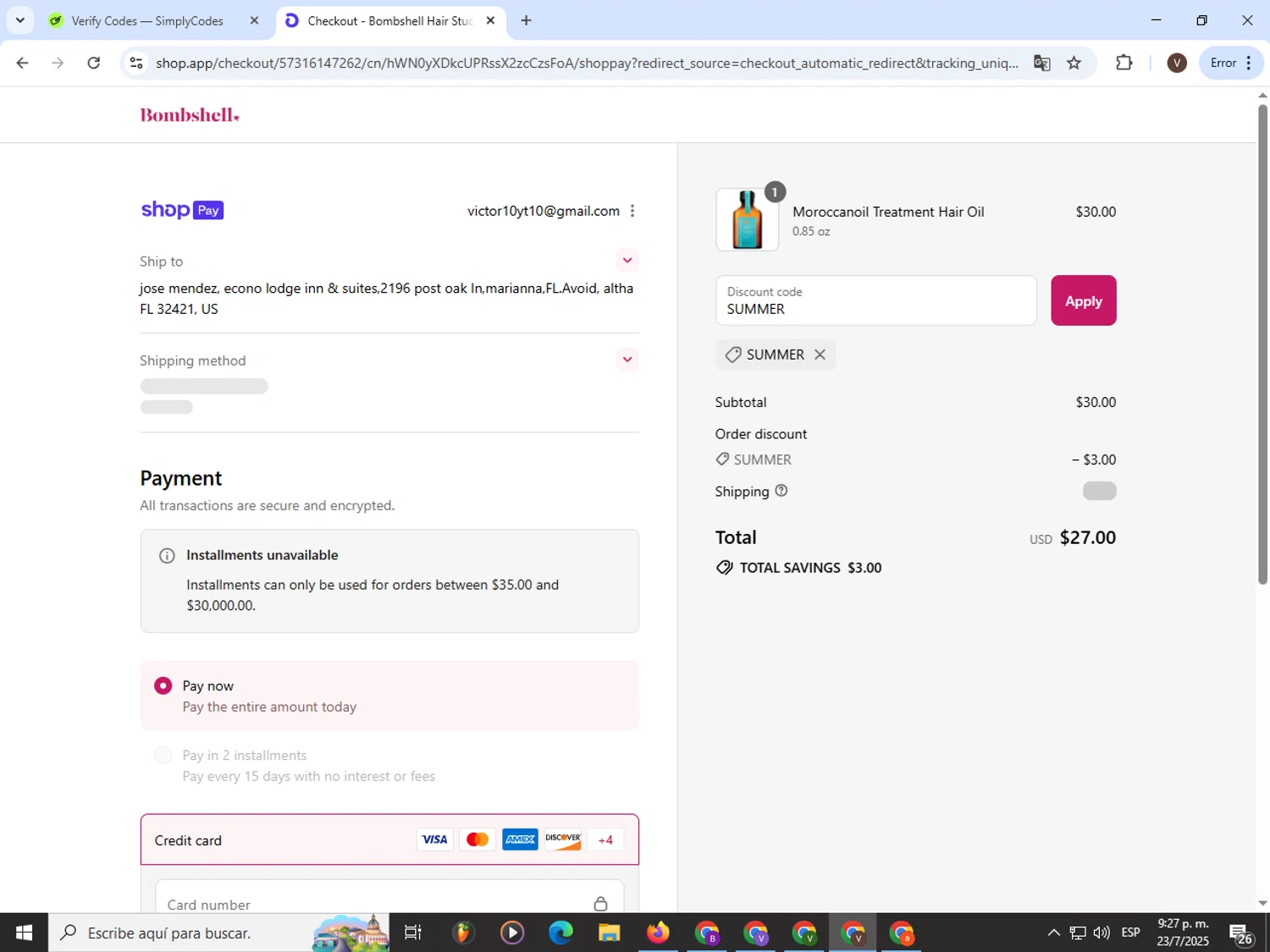The height and width of the screenshot is (952, 1270).
Task: Click the lock icon in Card number field
Action: pos(600,904)
